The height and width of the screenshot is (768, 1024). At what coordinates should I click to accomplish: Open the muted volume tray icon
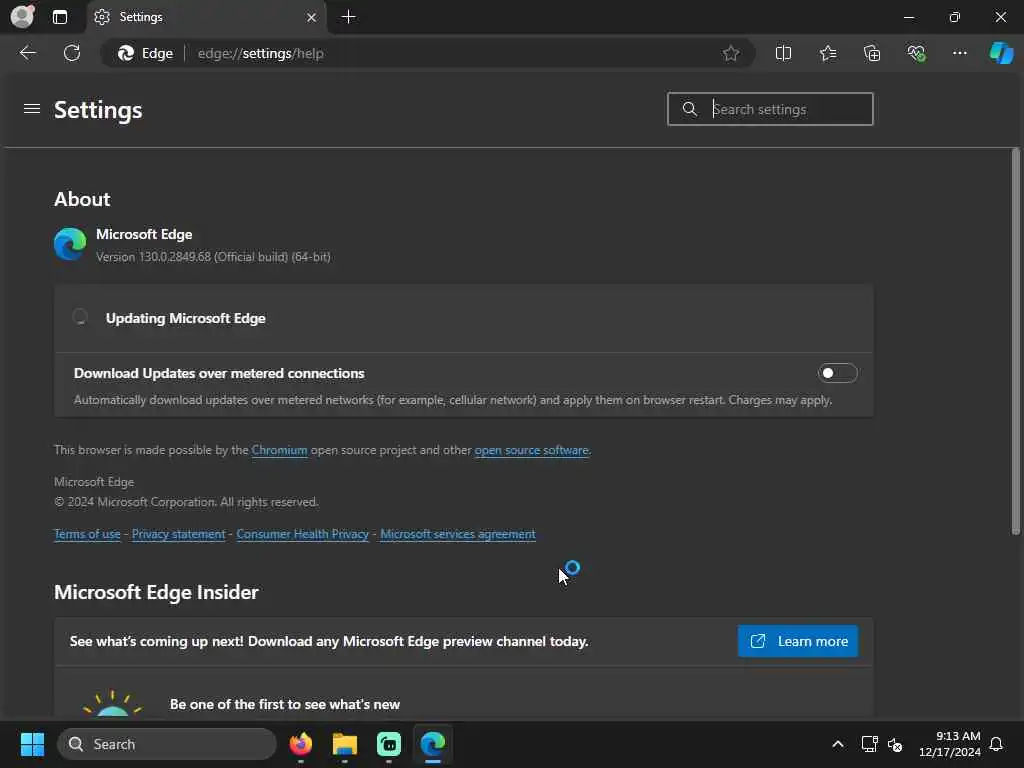click(895, 744)
